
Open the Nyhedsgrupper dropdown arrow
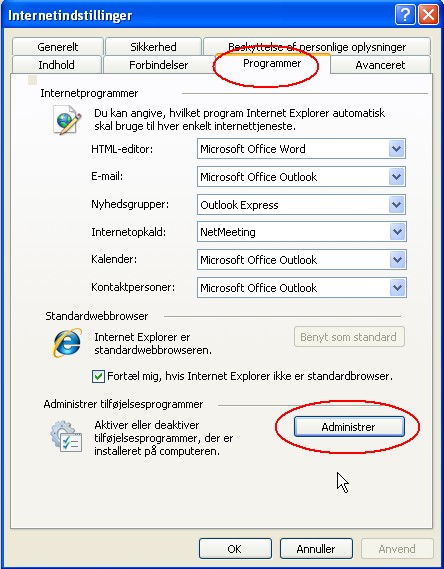click(396, 205)
